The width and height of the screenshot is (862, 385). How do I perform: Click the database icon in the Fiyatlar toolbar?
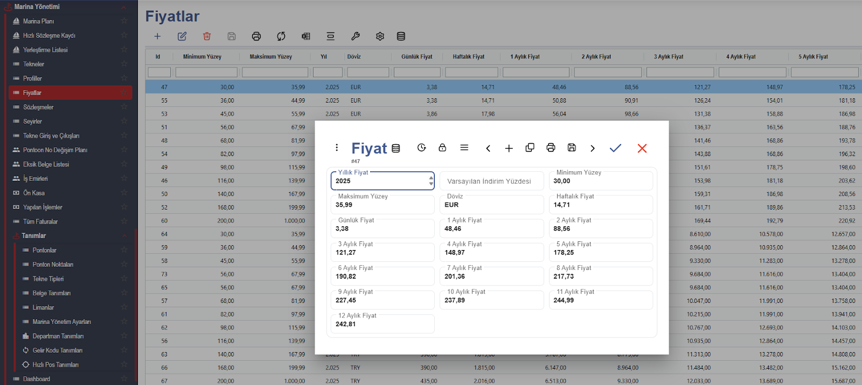pos(401,36)
